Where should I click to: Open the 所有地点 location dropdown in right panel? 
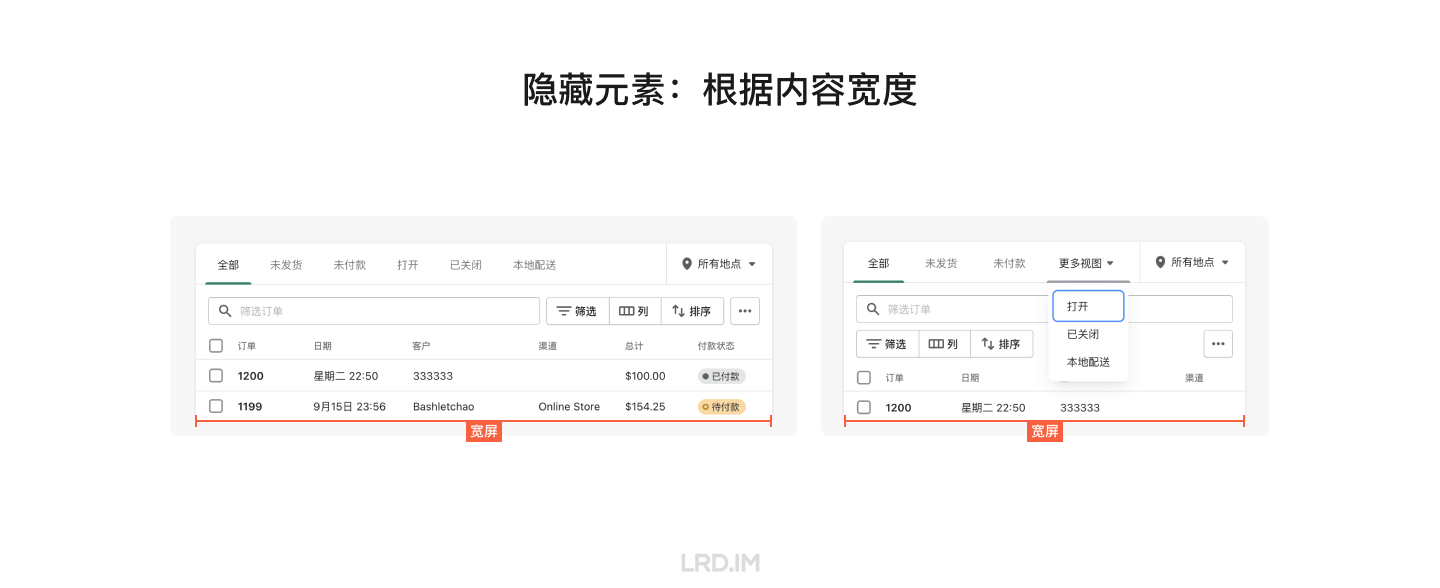click(x=1192, y=262)
